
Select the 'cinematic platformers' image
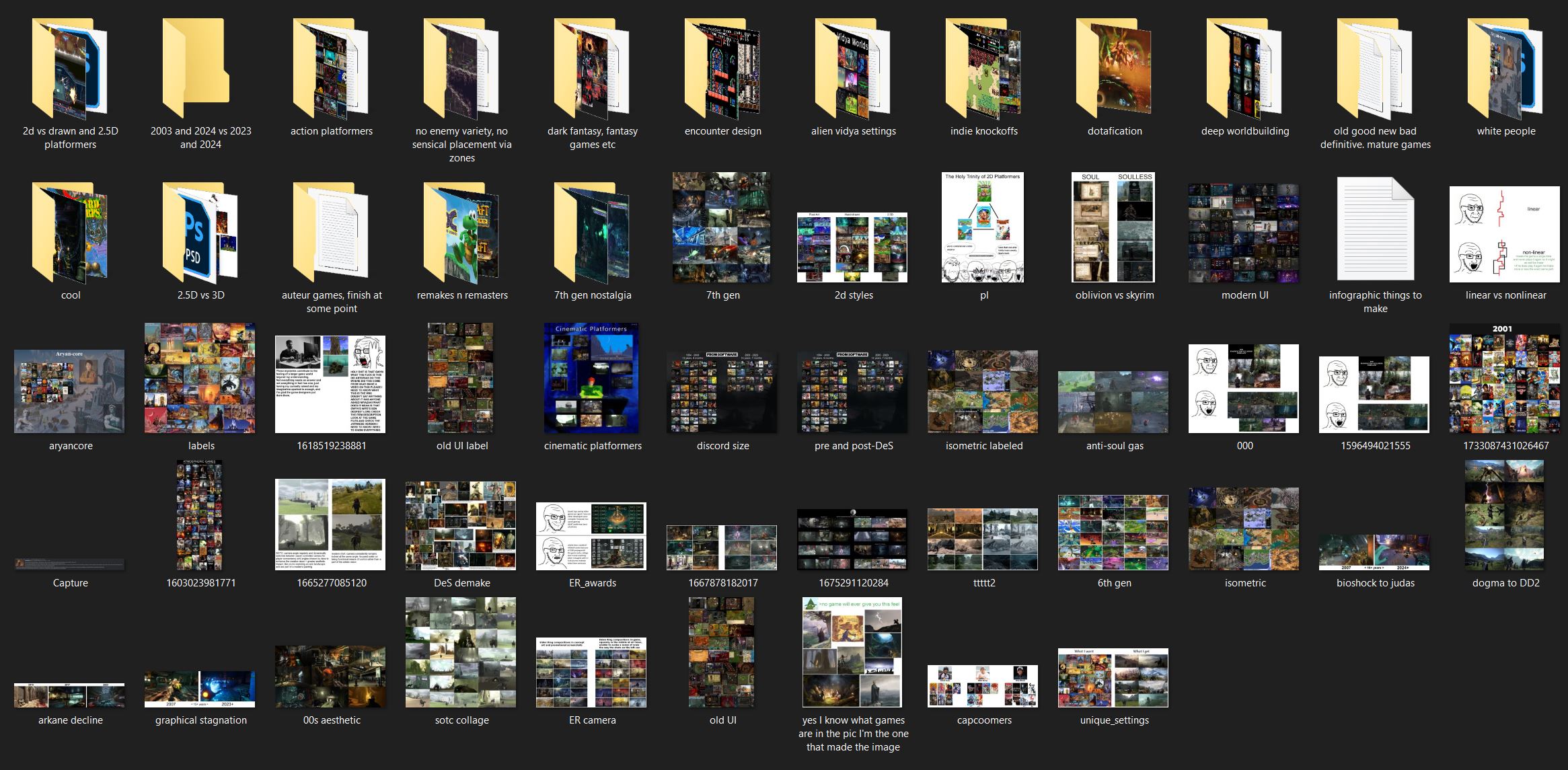[591, 378]
